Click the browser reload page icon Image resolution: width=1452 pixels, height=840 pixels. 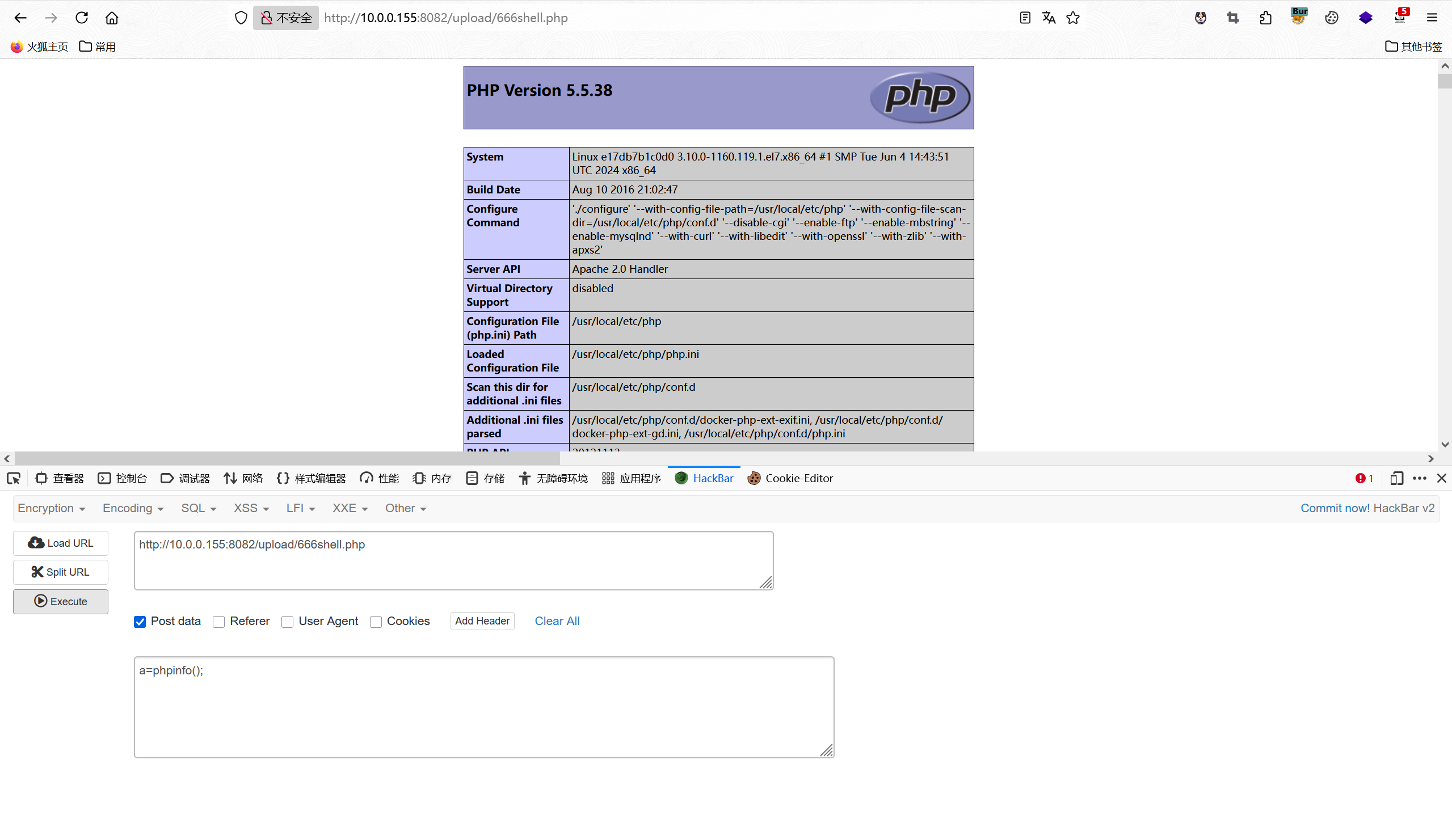[82, 18]
